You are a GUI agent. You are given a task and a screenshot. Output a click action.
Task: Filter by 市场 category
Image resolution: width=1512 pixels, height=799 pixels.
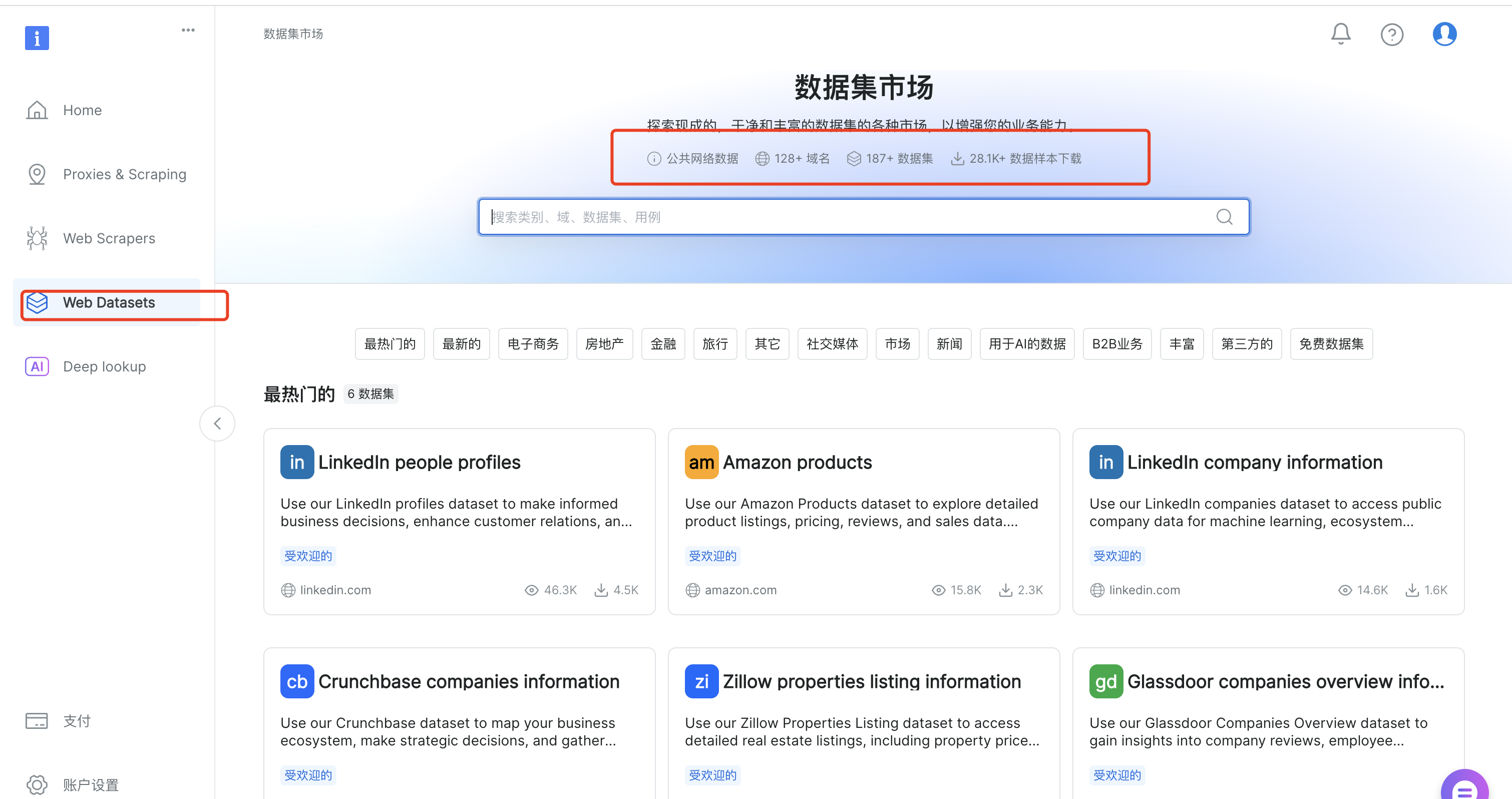[x=898, y=343]
